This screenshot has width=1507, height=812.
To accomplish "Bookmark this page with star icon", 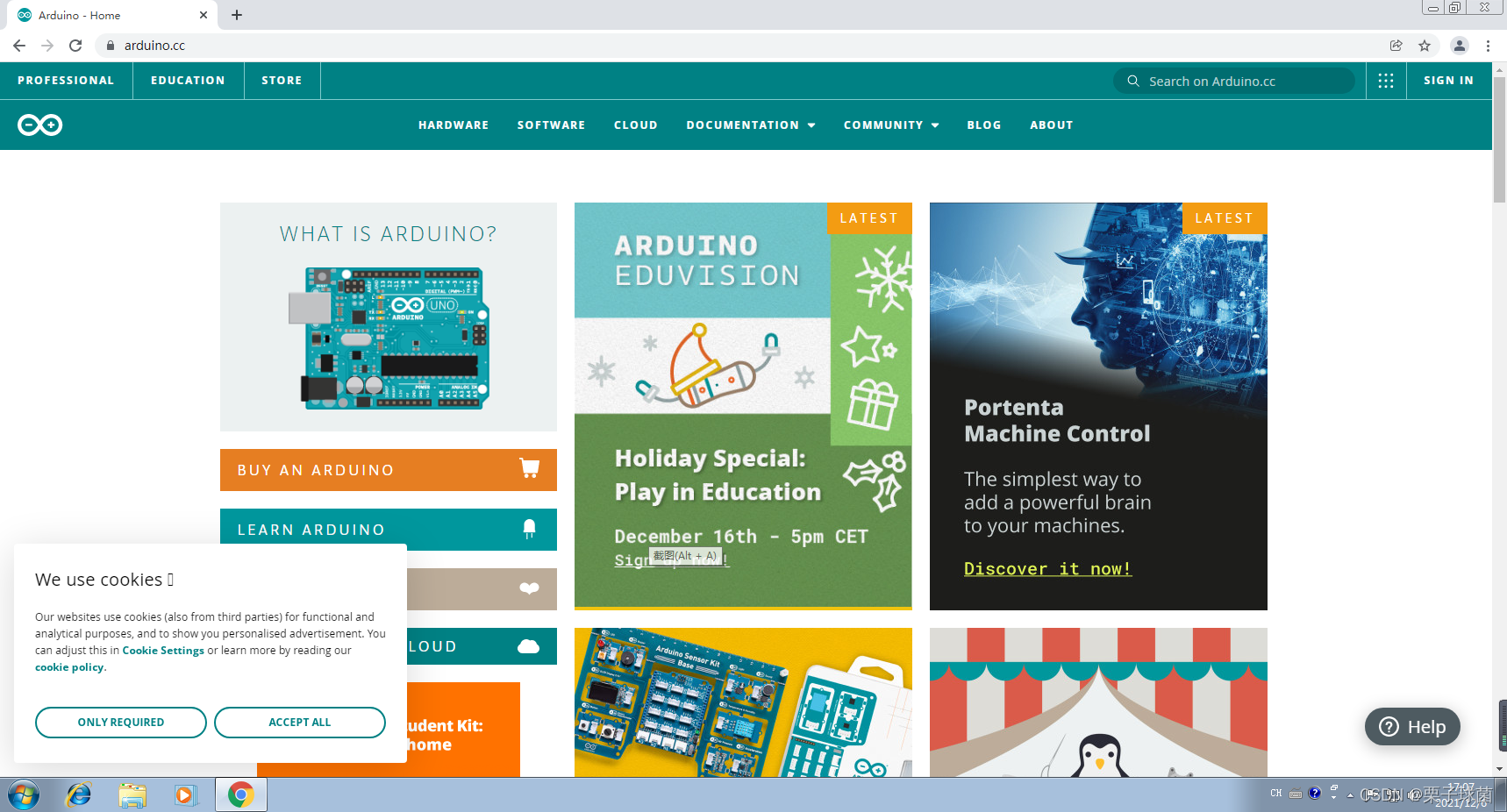I will [x=1425, y=46].
